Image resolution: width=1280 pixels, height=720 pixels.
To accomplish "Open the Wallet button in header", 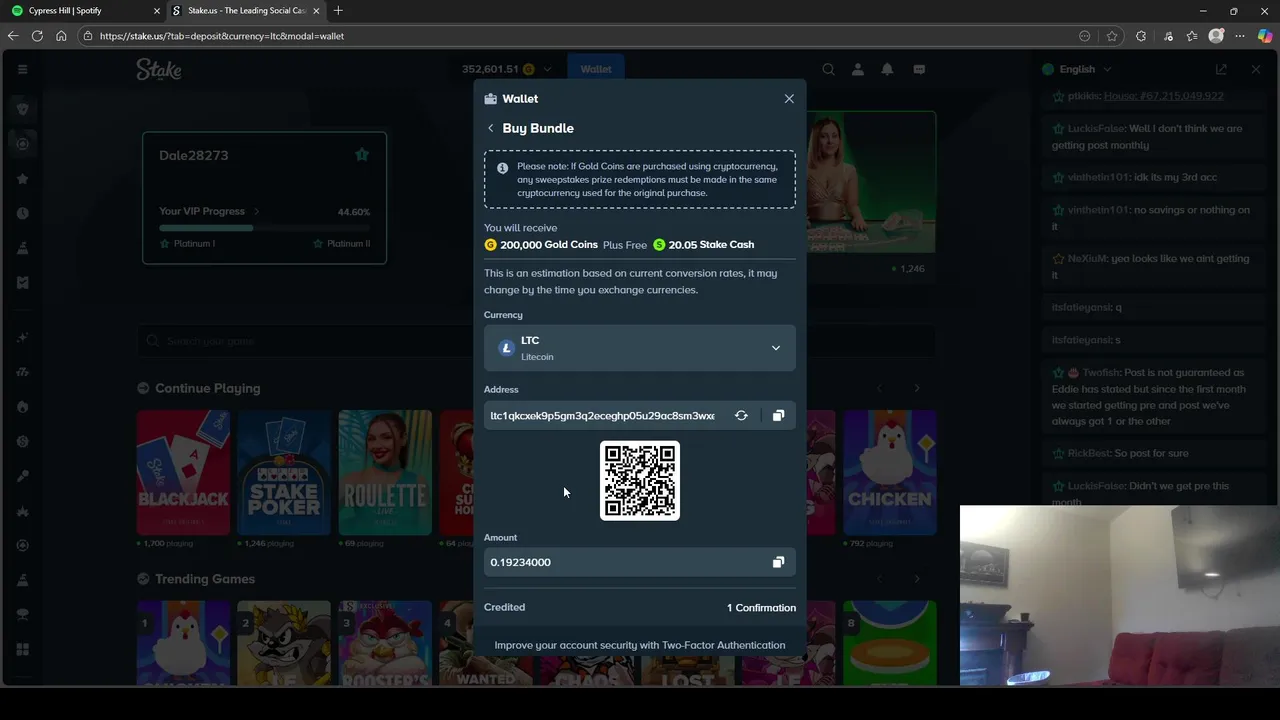I will point(596,69).
